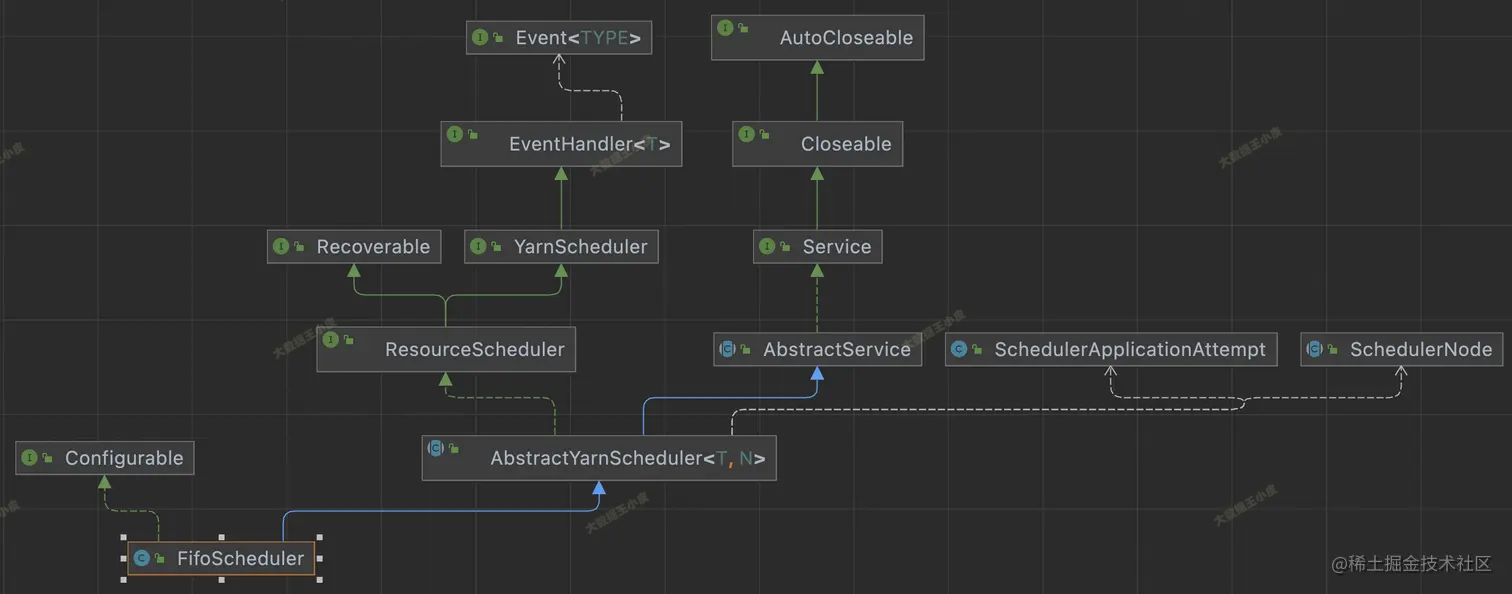Click interface icon on EventHandler<T> node
Viewport: 1512px width, 594px height.
[x=455, y=134]
